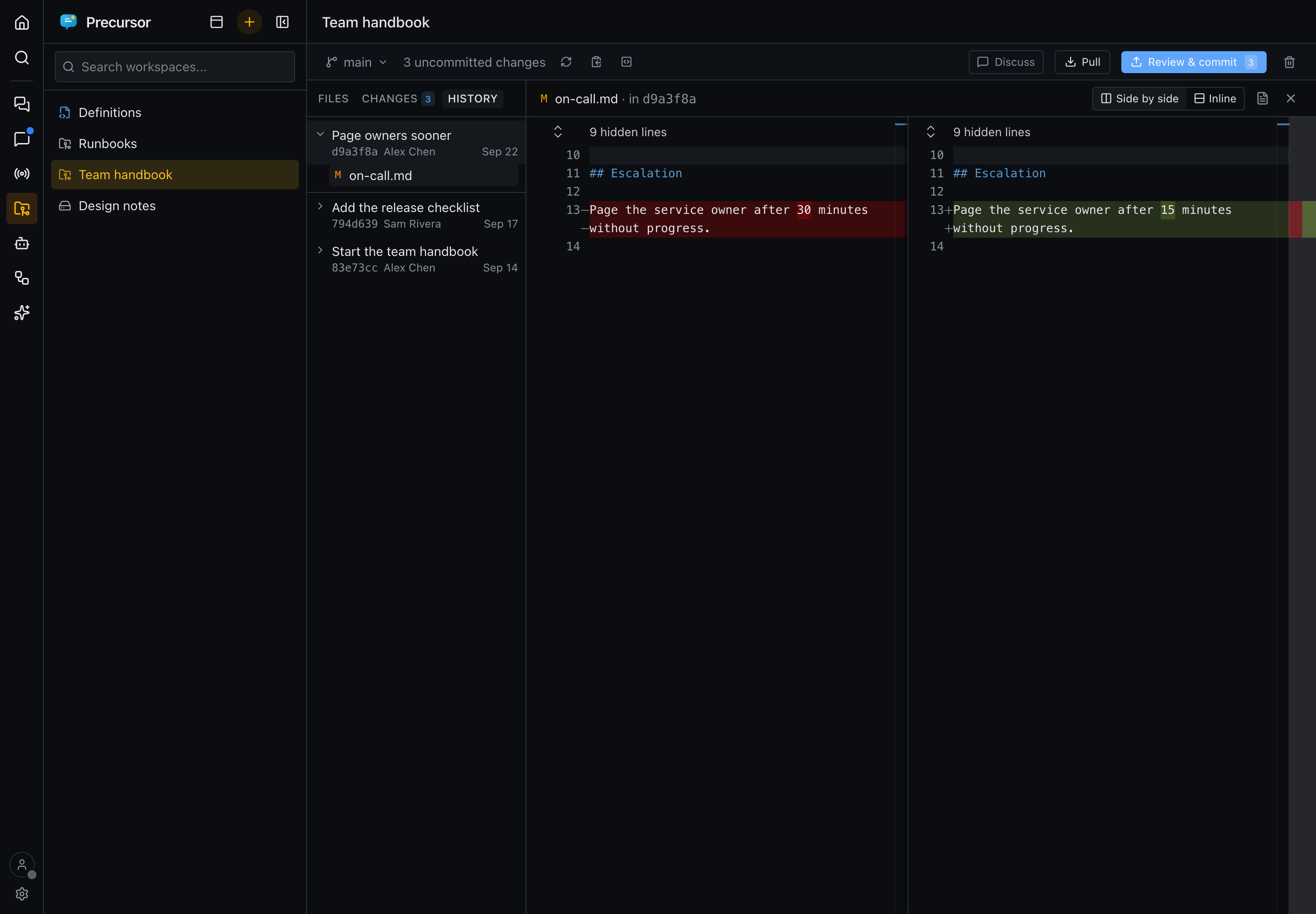This screenshot has height=914, width=1316.
Task: Select the Team handbook workspace
Action: tap(175, 175)
